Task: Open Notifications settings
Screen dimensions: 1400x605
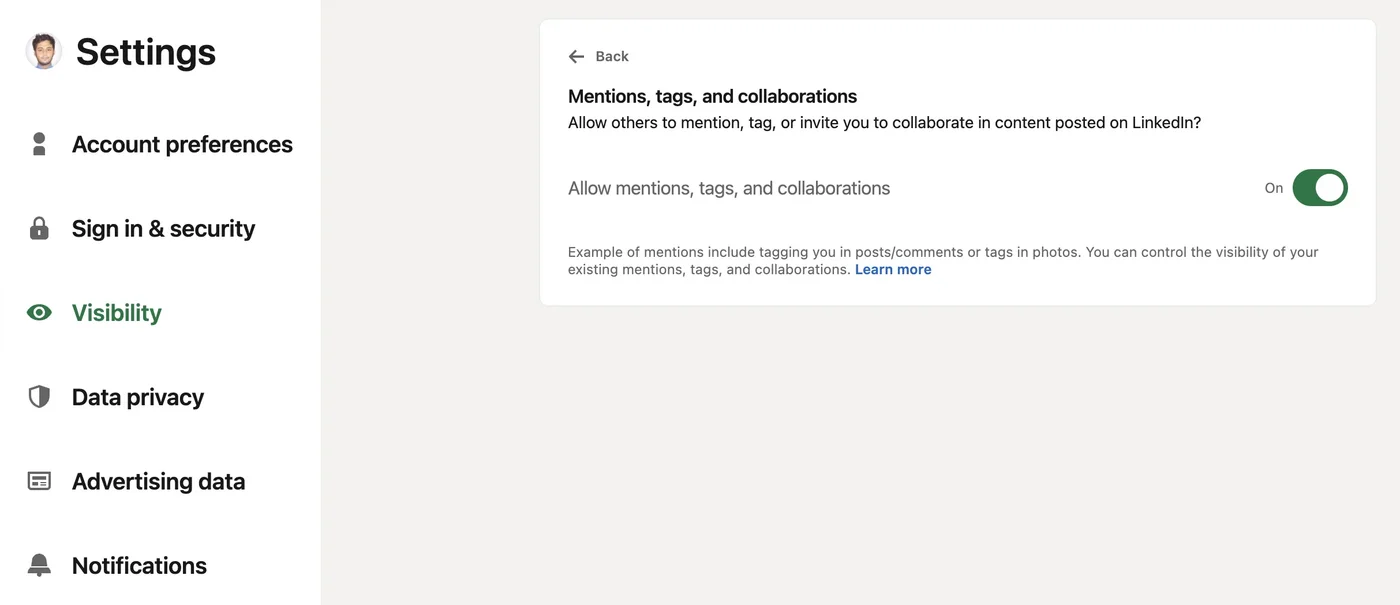Action: tap(139, 565)
